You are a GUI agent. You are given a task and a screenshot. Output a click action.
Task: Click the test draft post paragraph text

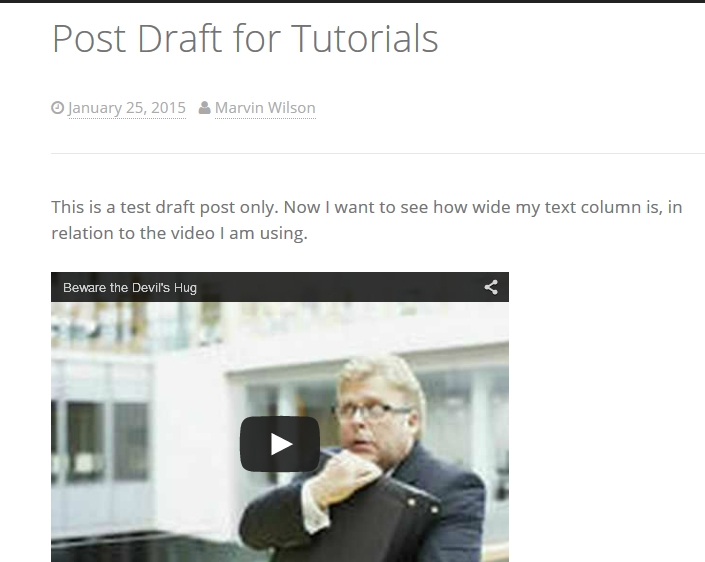click(x=366, y=220)
